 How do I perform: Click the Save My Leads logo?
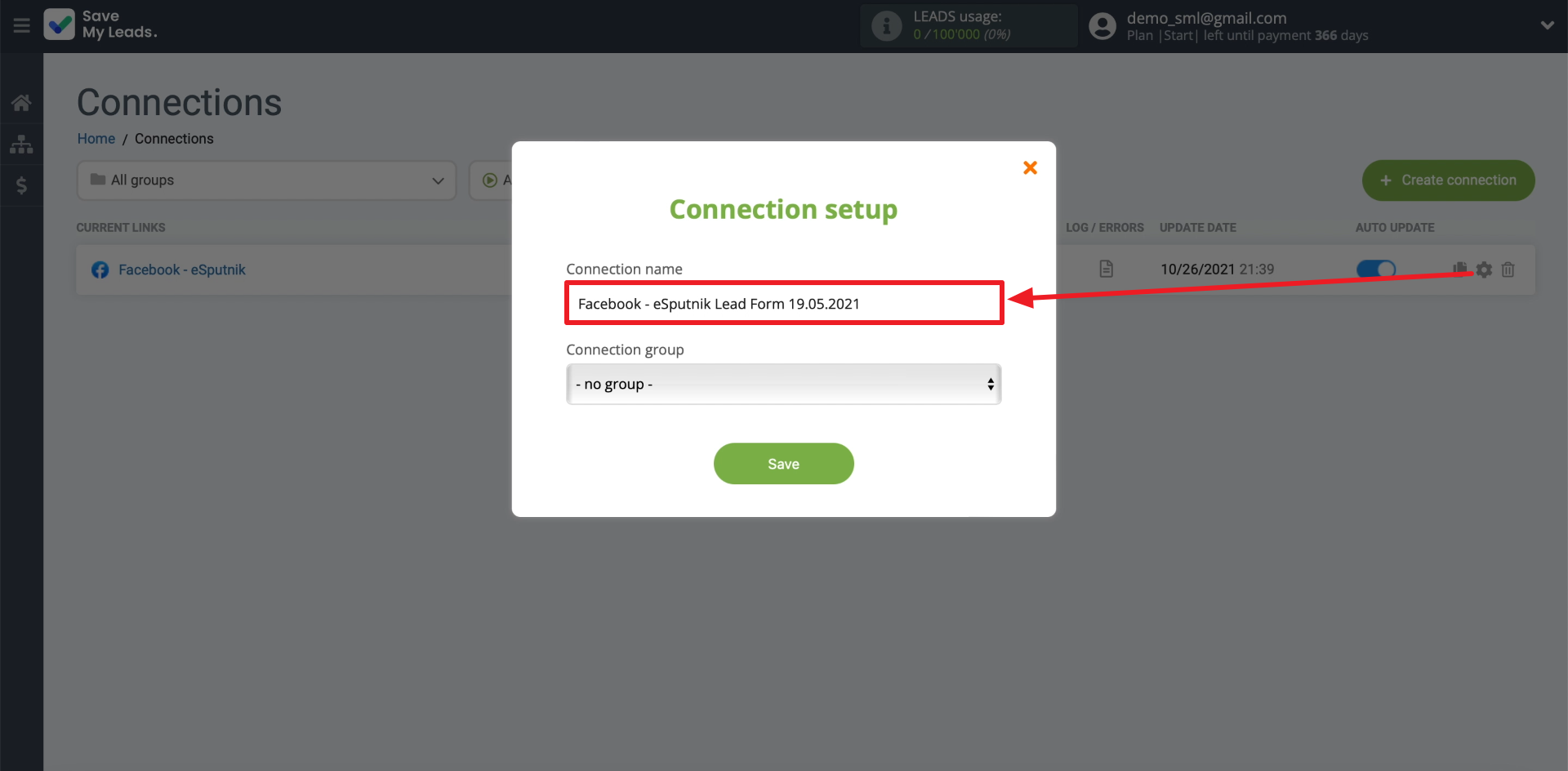point(101,25)
